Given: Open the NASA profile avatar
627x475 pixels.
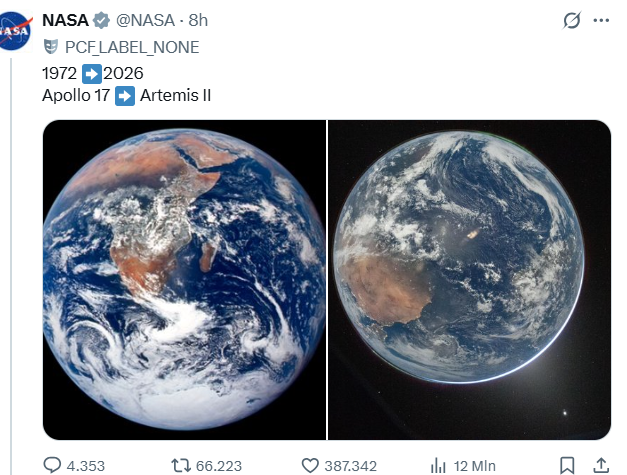Looking at the screenshot, I should tap(15, 32).
